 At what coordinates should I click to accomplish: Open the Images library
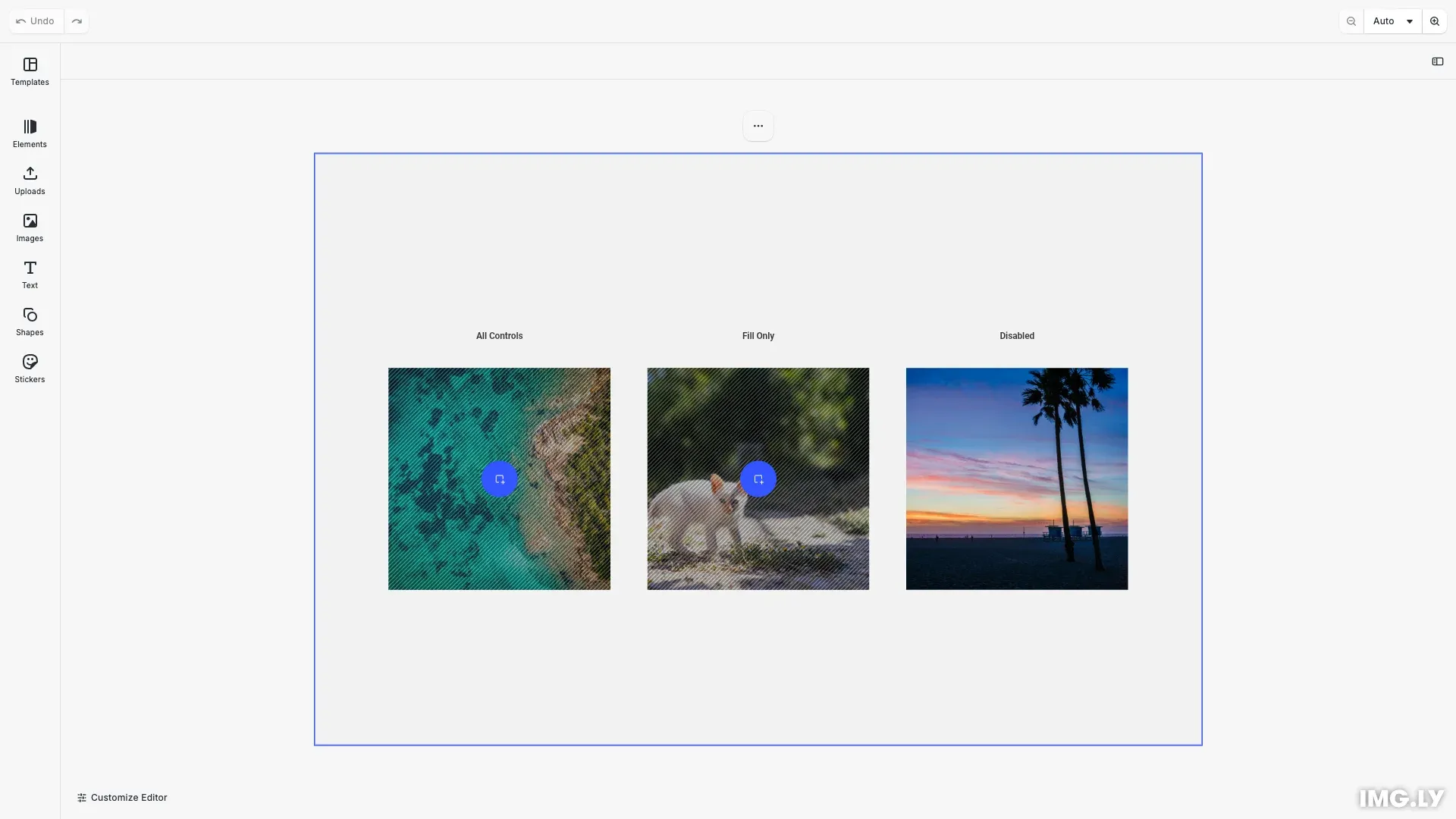point(30,227)
